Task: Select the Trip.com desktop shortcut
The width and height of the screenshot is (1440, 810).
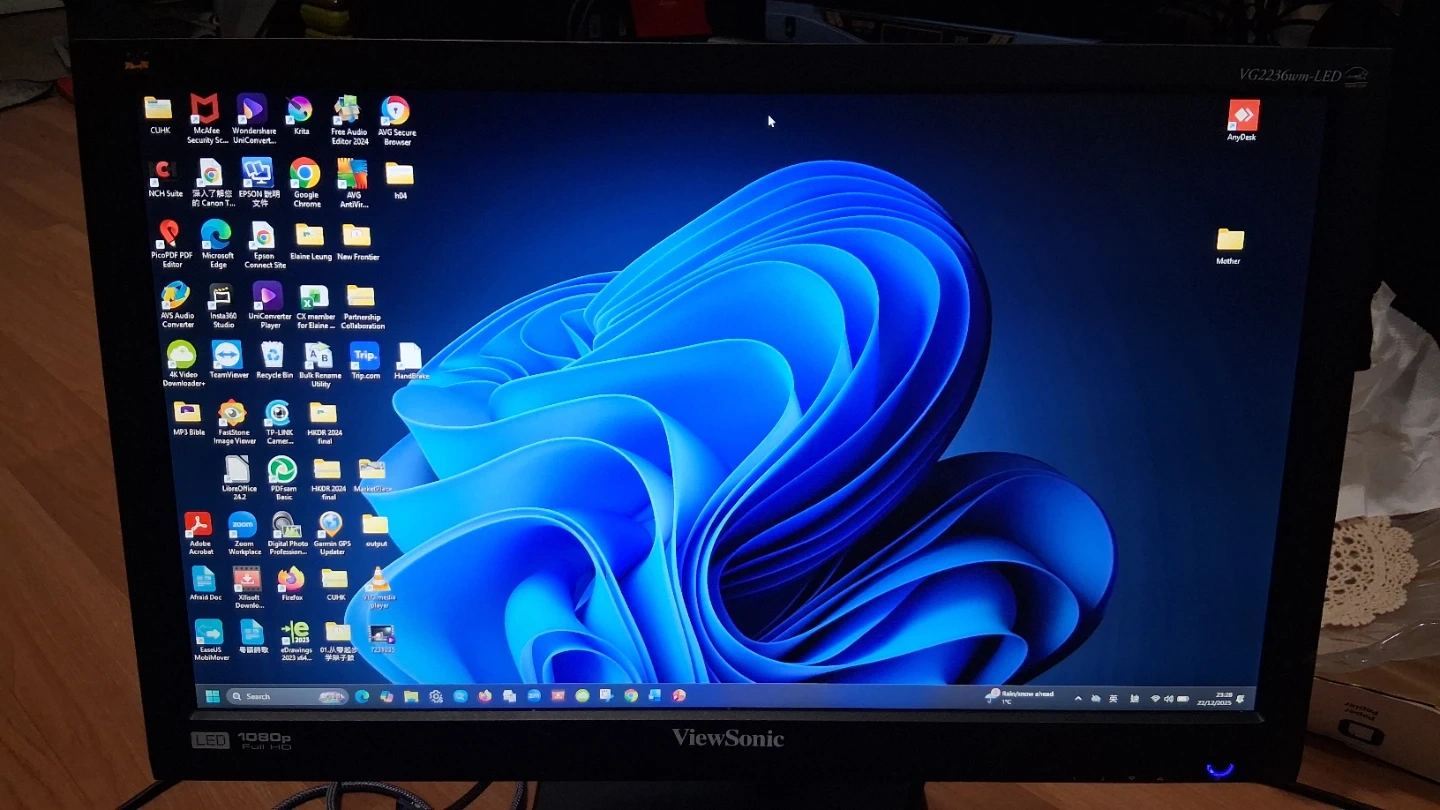Action: point(364,356)
